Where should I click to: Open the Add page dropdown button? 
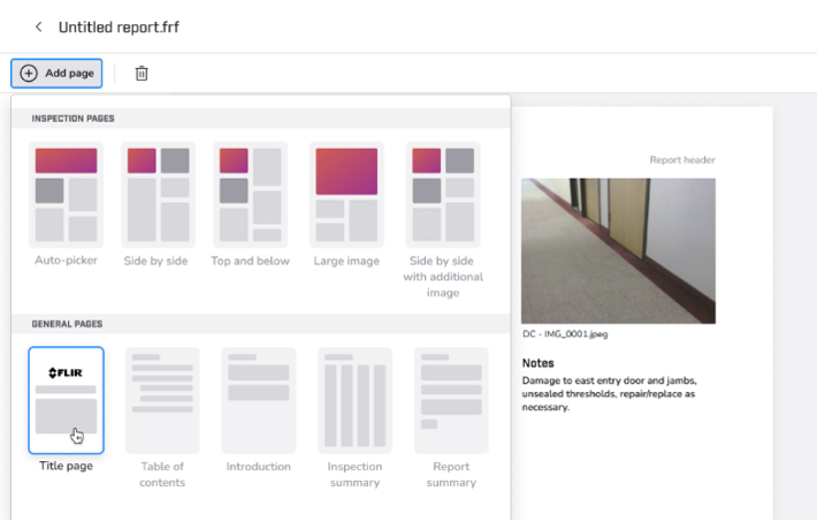[57, 73]
